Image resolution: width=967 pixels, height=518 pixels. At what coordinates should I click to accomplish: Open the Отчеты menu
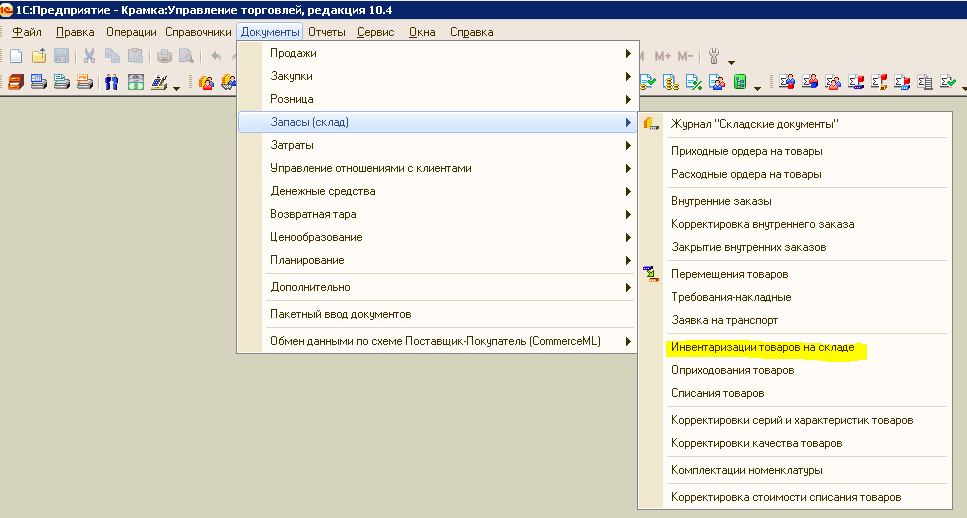pos(326,32)
